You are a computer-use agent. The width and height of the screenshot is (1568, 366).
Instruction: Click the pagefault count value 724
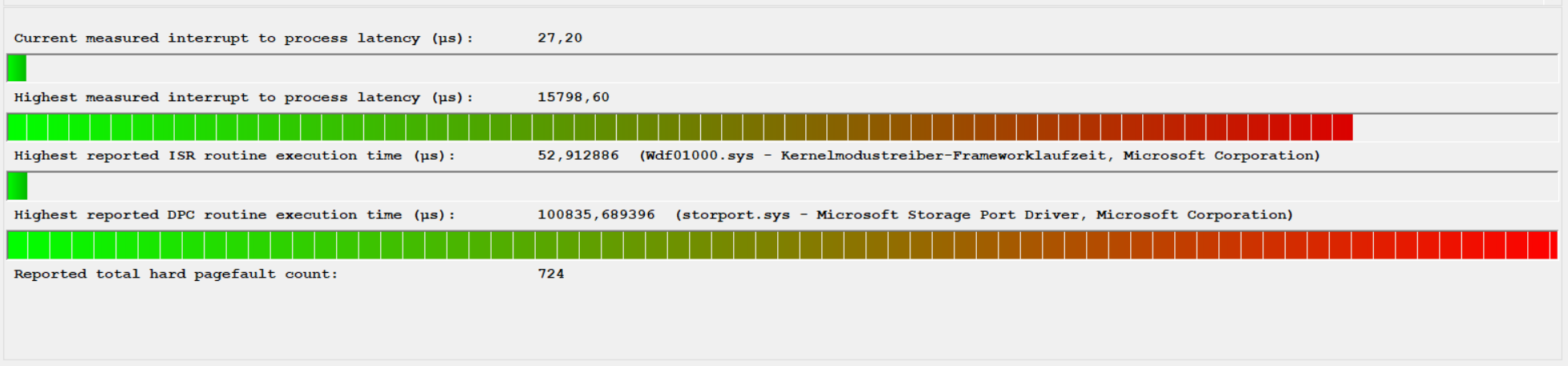pyautogui.click(x=551, y=274)
